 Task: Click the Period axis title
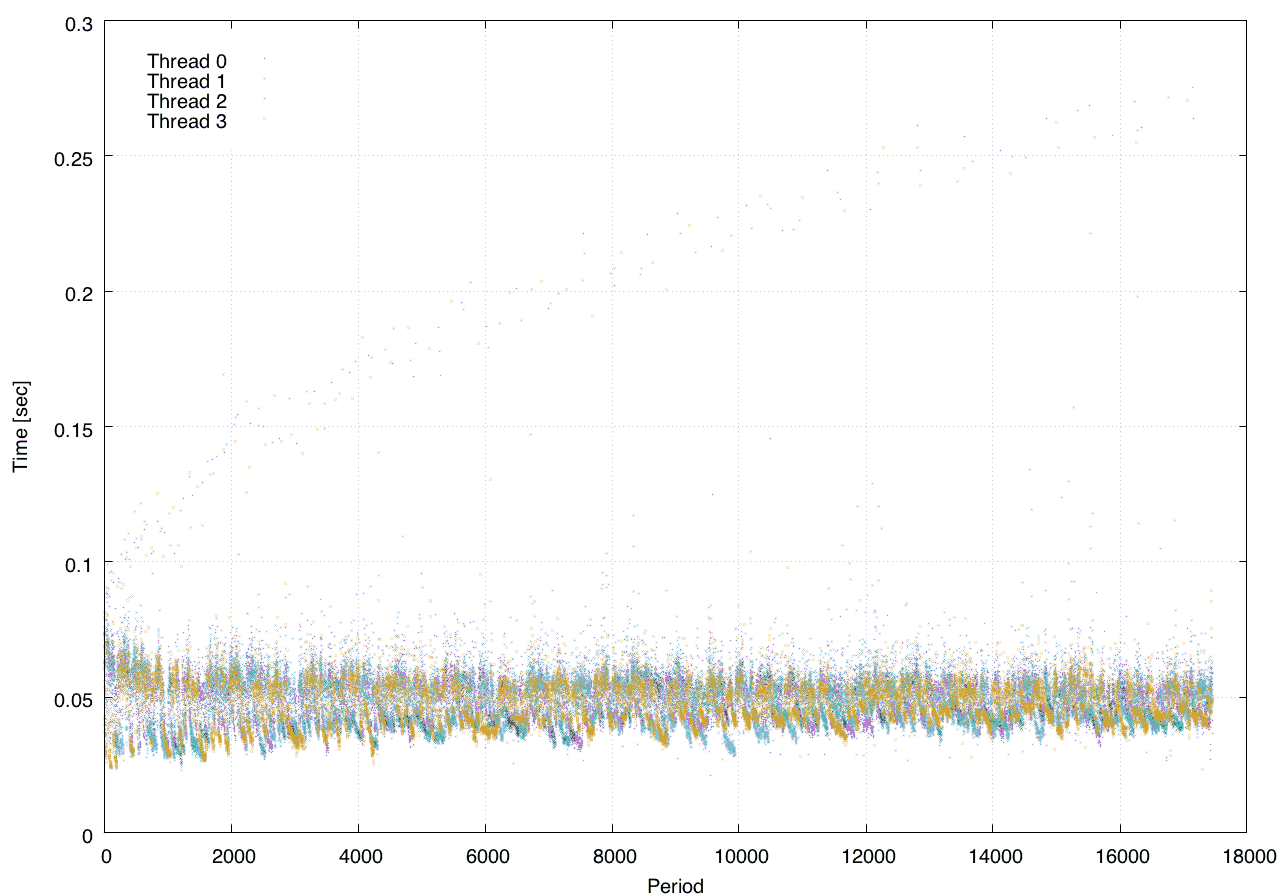(676, 886)
